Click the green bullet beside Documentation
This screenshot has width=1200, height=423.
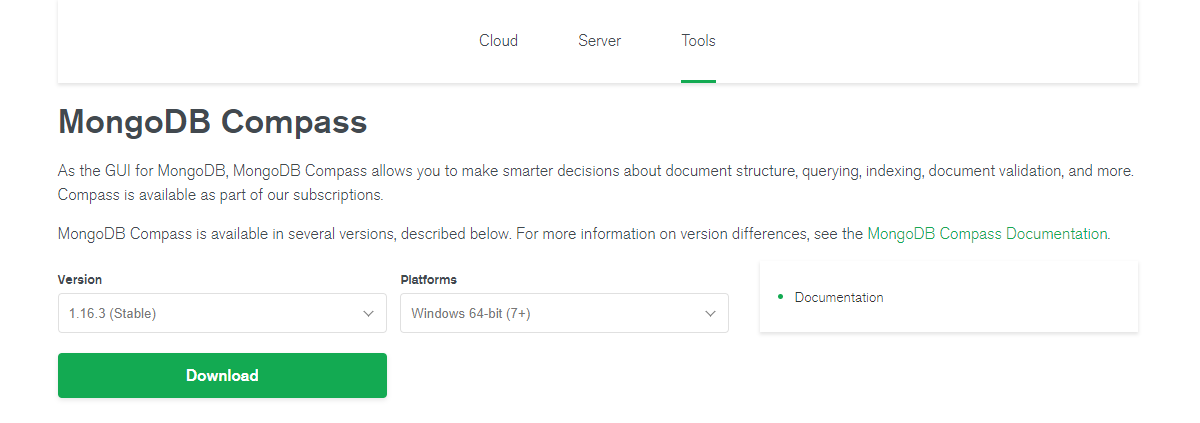coord(780,297)
